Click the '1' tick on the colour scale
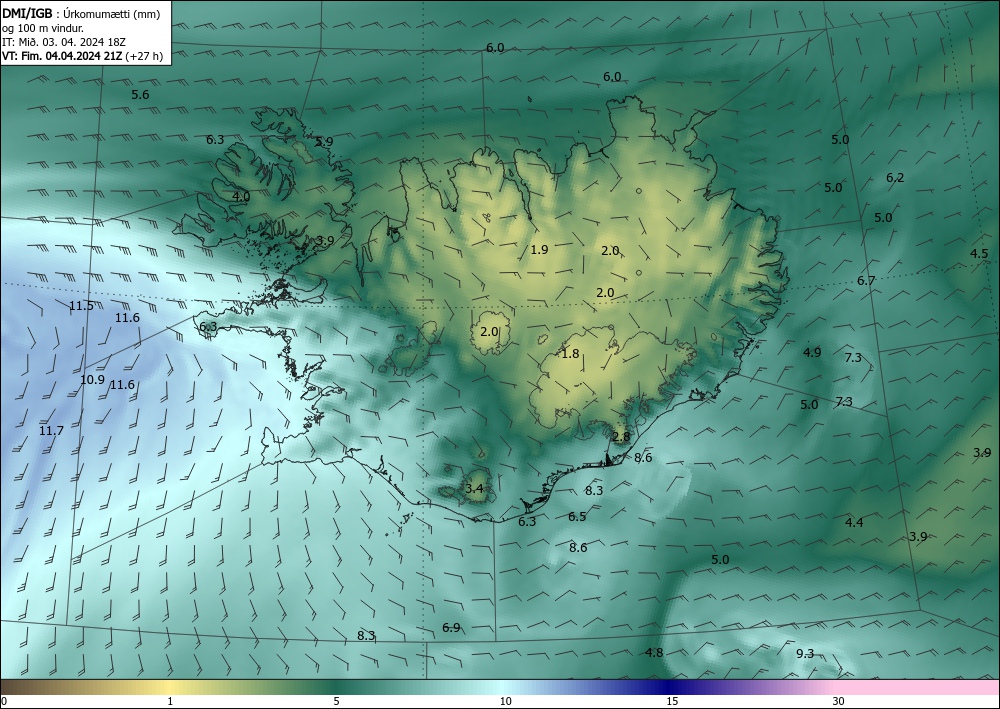Viewport: 1000px width, 709px height. point(170,702)
